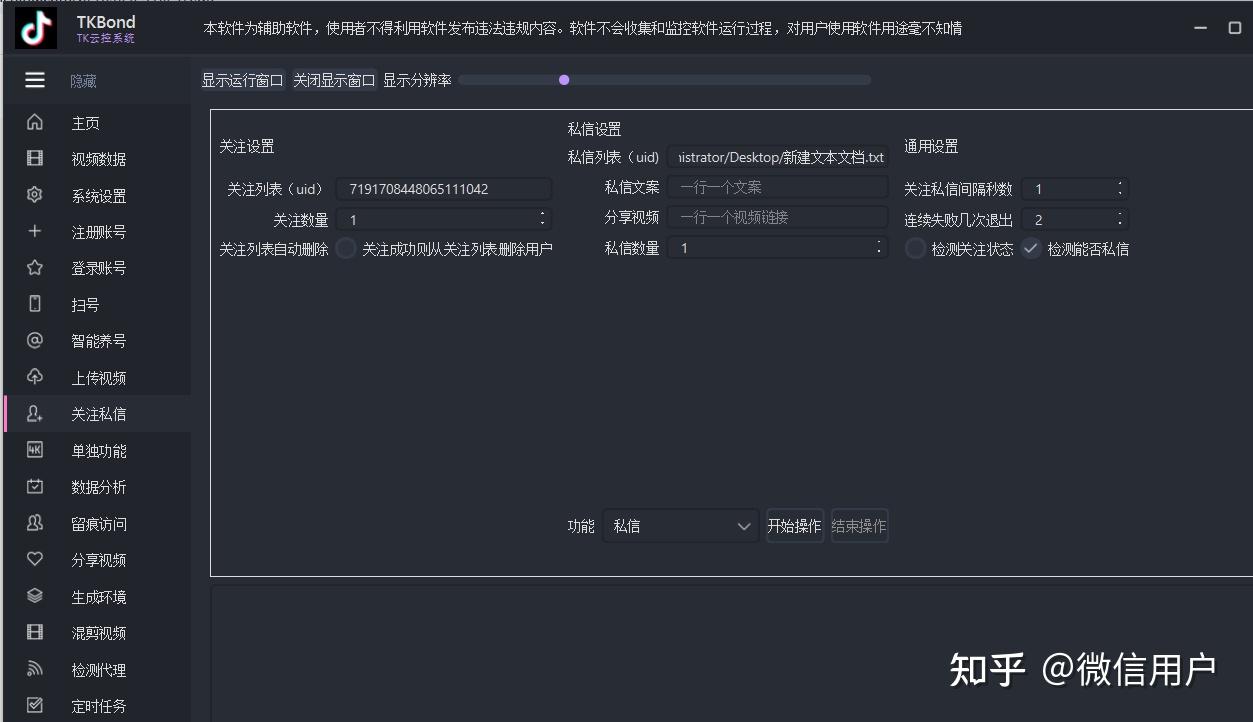Image resolution: width=1253 pixels, height=722 pixels.
Task: Open 系统设置 via the gear icon
Action: pyautogui.click(x=34, y=195)
